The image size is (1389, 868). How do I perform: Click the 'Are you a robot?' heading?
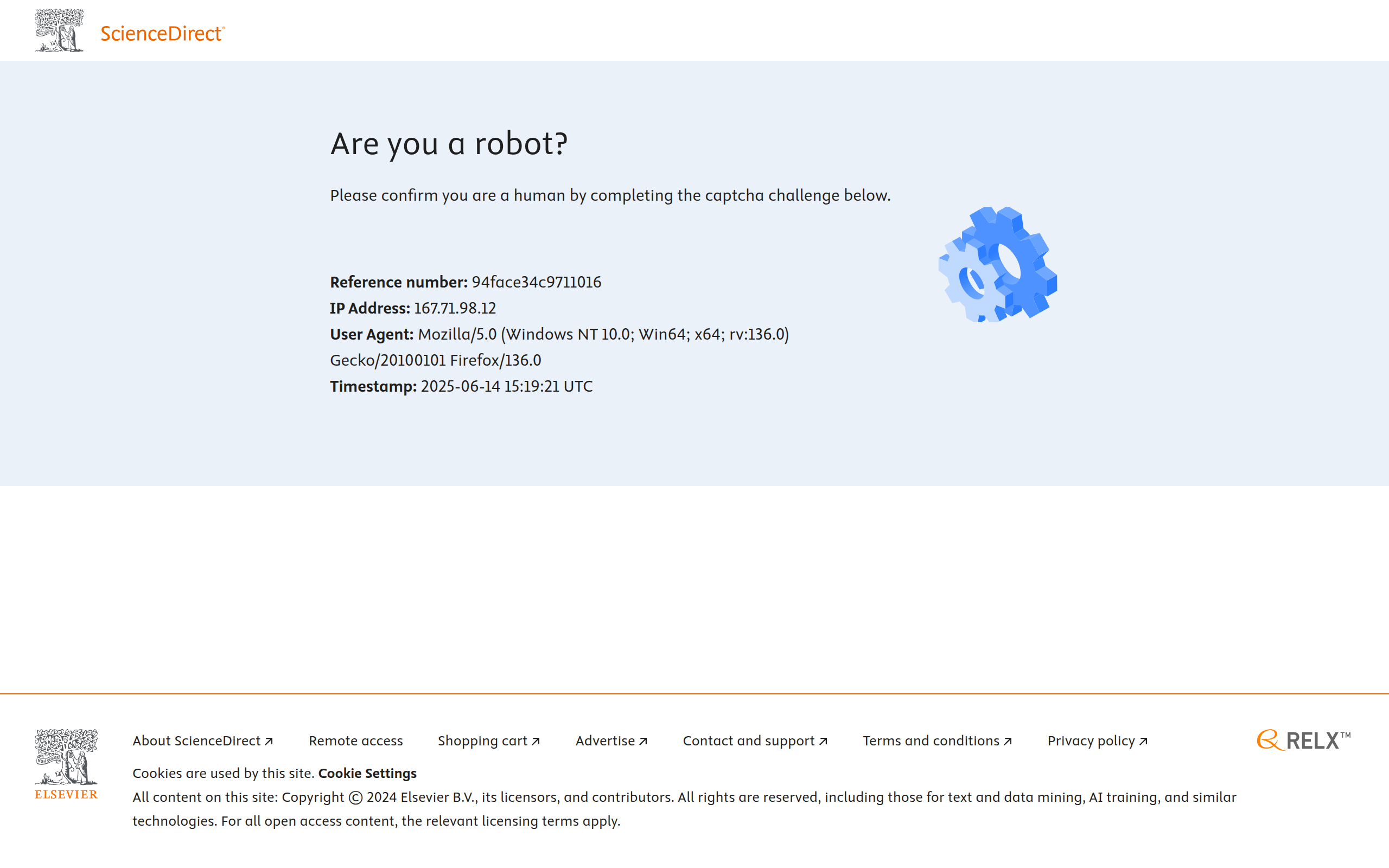pyautogui.click(x=449, y=144)
